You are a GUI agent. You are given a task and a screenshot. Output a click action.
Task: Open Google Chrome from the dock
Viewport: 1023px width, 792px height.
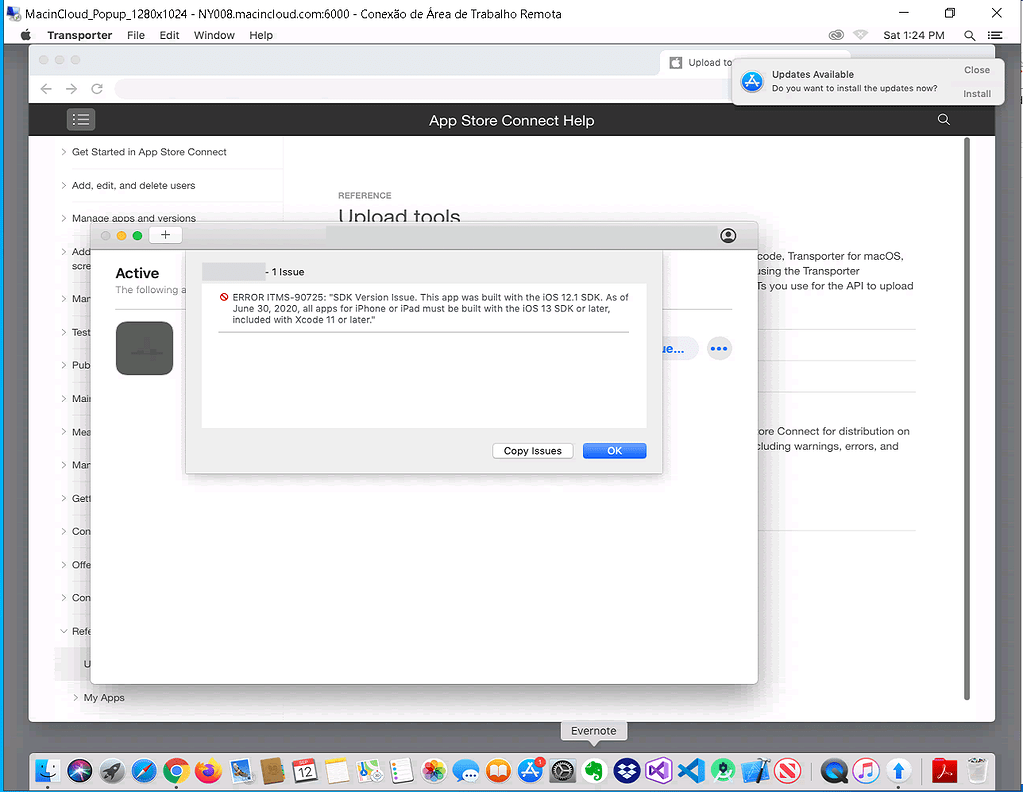click(x=176, y=771)
